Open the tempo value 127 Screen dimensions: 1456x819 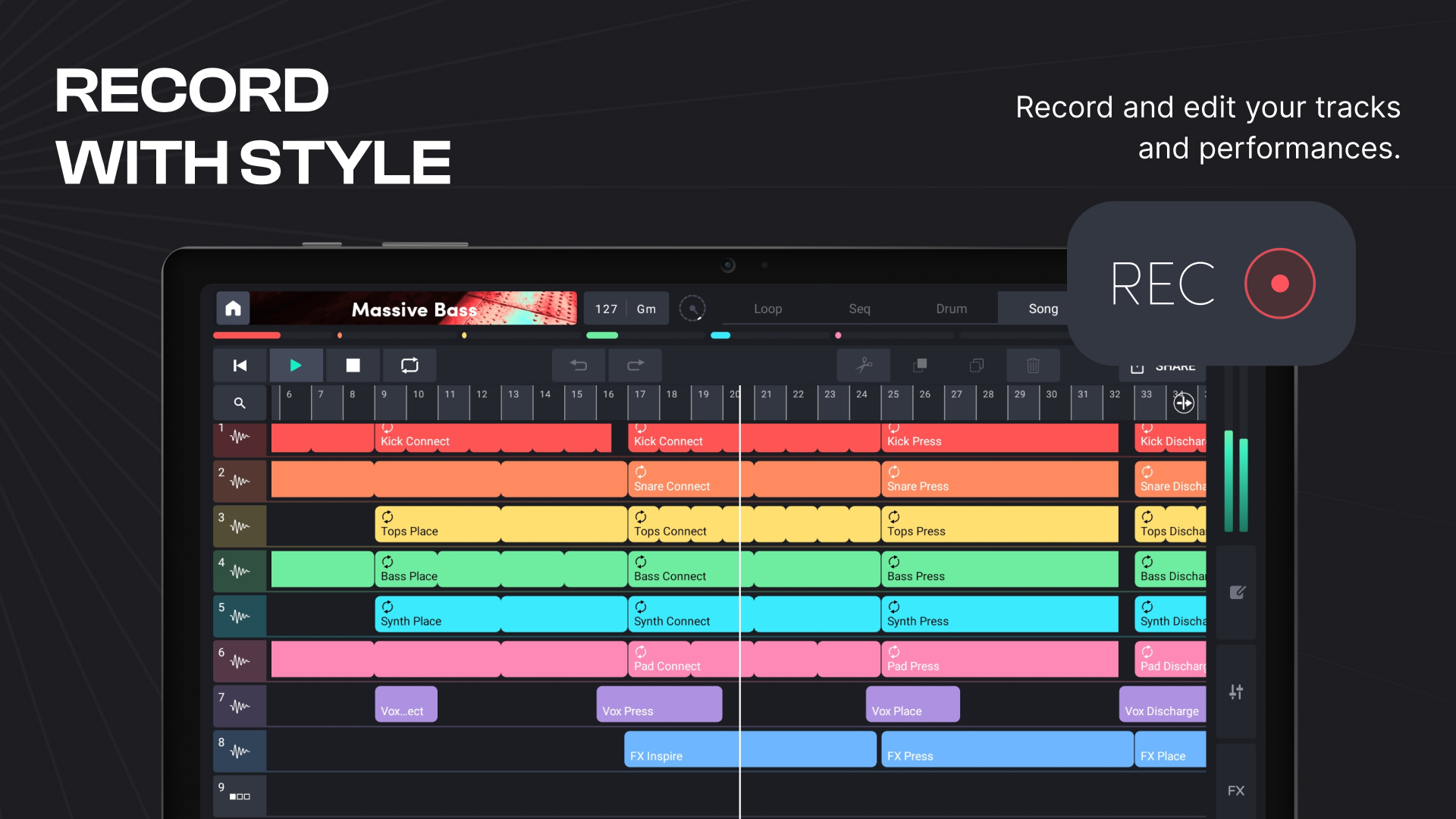(x=606, y=309)
